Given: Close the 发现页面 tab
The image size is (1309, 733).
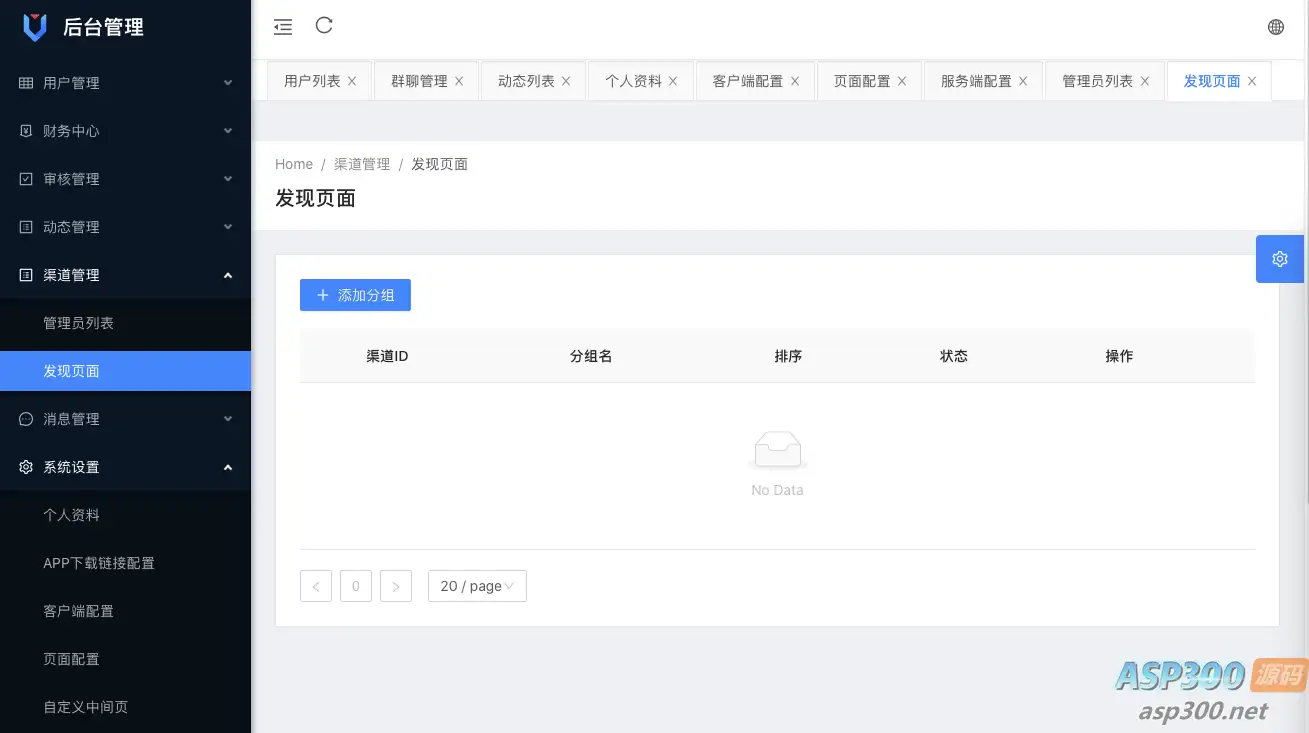Looking at the screenshot, I should click(x=1252, y=81).
